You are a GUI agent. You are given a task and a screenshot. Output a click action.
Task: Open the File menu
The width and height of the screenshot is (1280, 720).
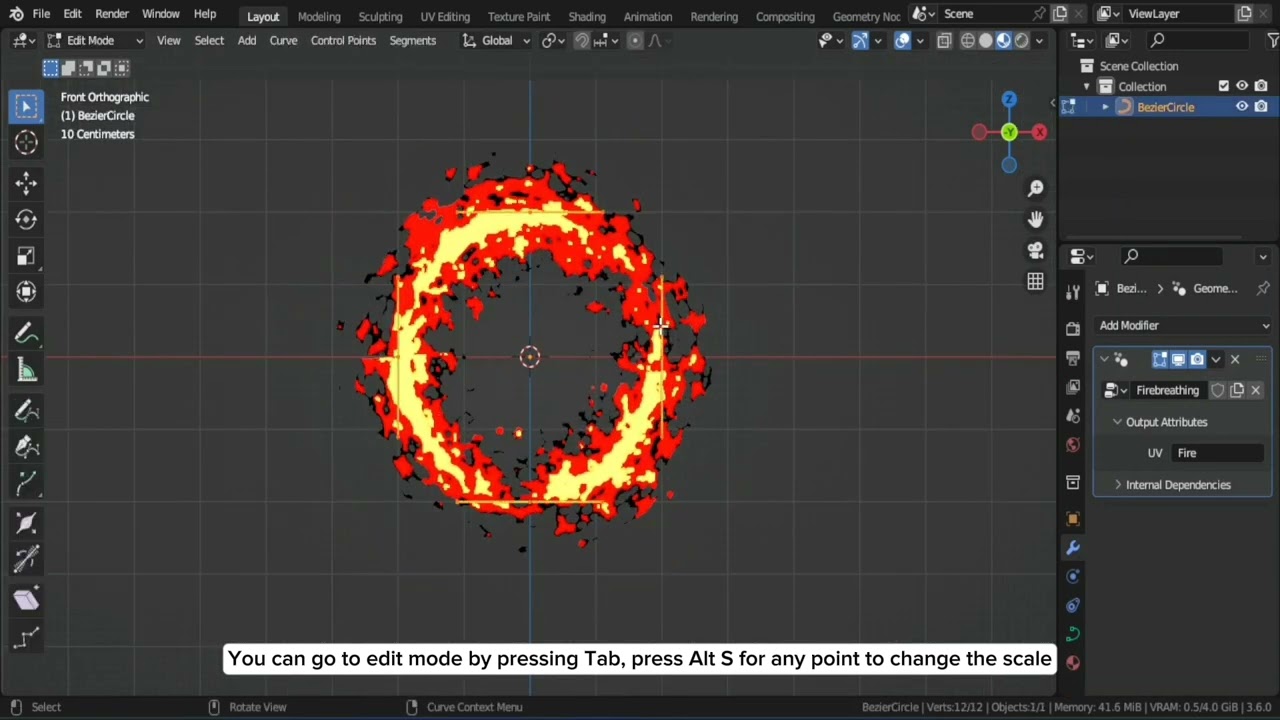[41, 14]
